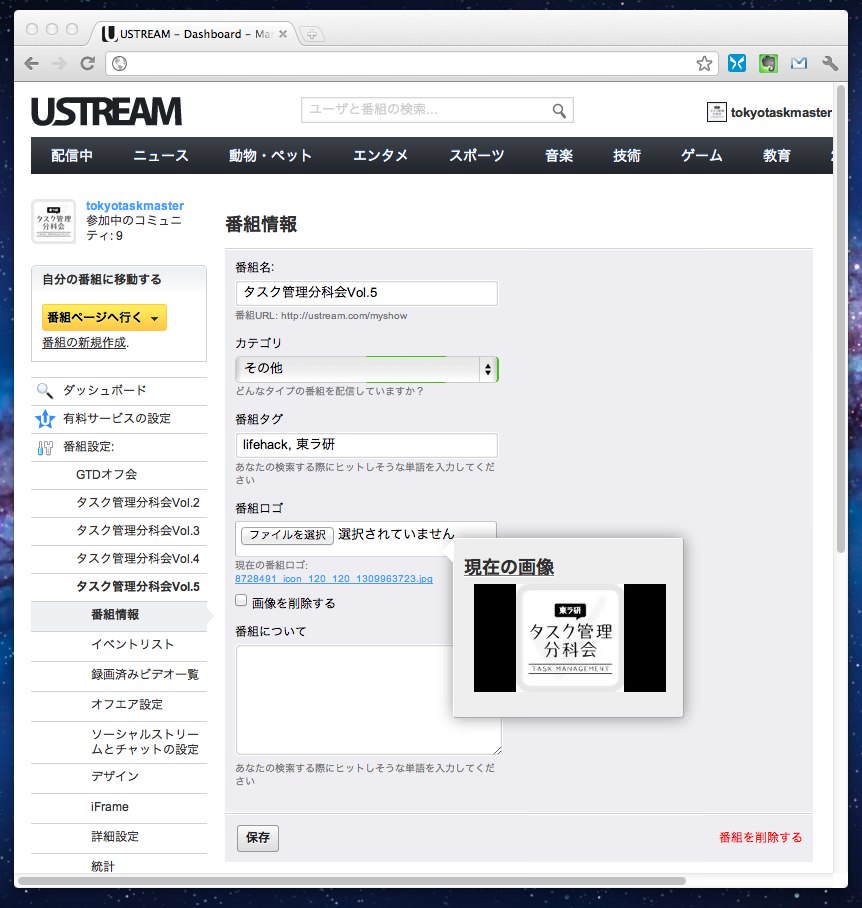Click the globe icon in address bar
This screenshot has height=908, width=862.
click(x=119, y=63)
